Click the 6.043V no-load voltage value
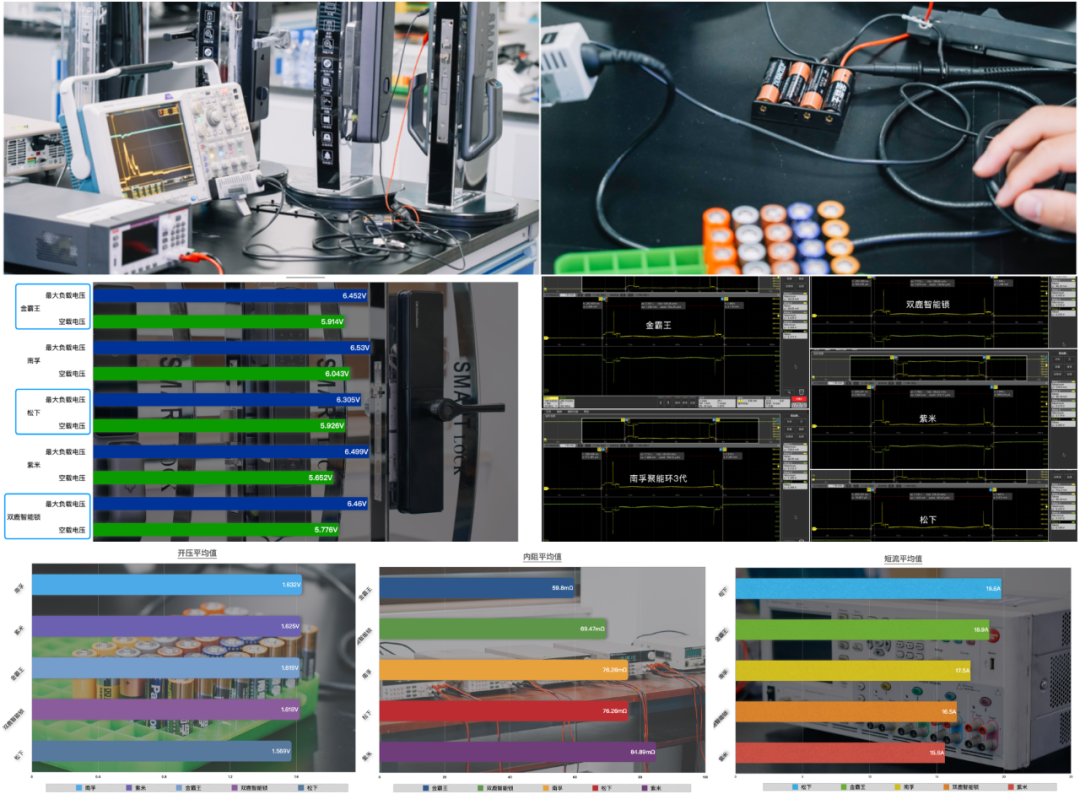 point(337,374)
